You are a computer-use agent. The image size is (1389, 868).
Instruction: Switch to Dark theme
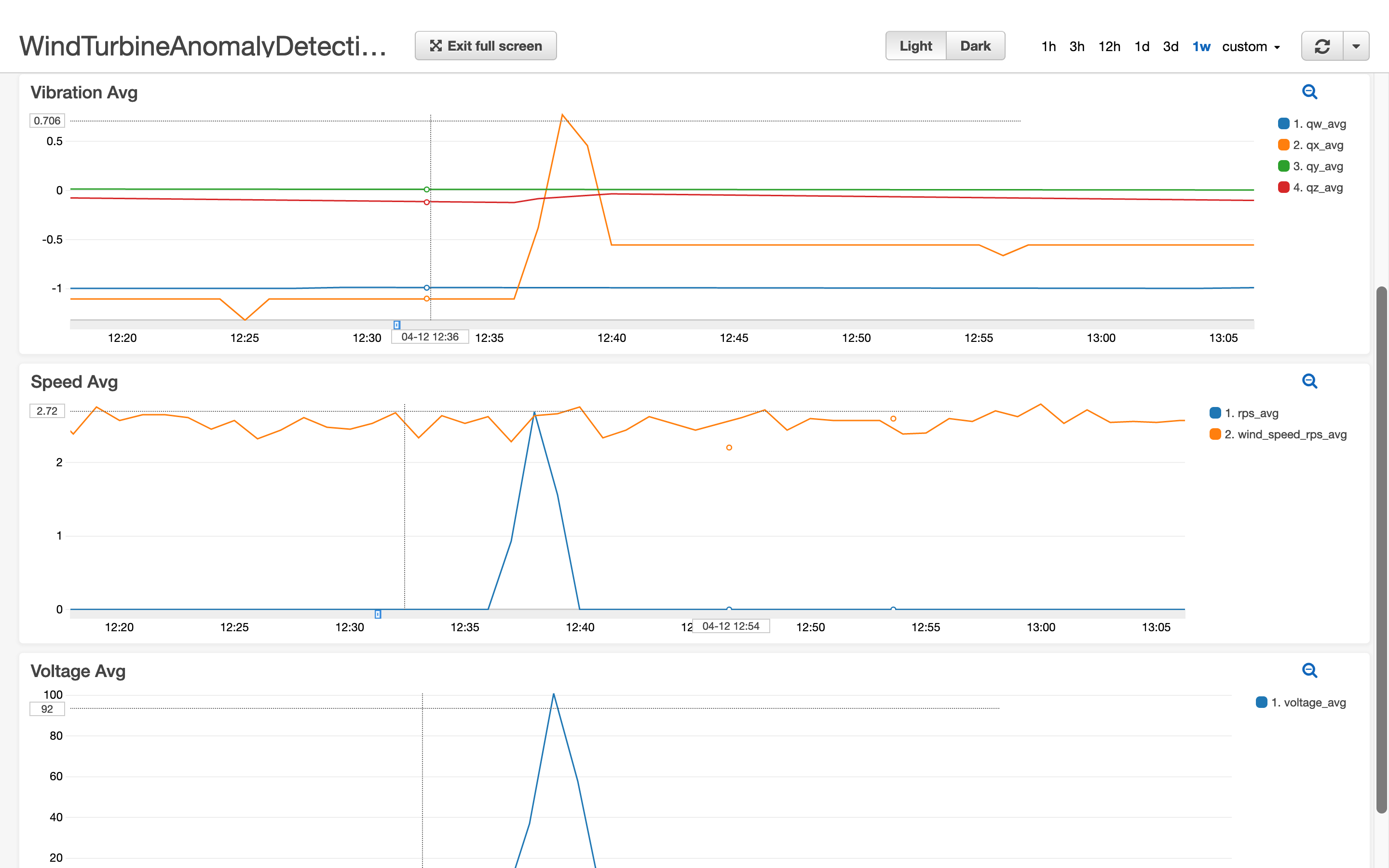(975, 46)
